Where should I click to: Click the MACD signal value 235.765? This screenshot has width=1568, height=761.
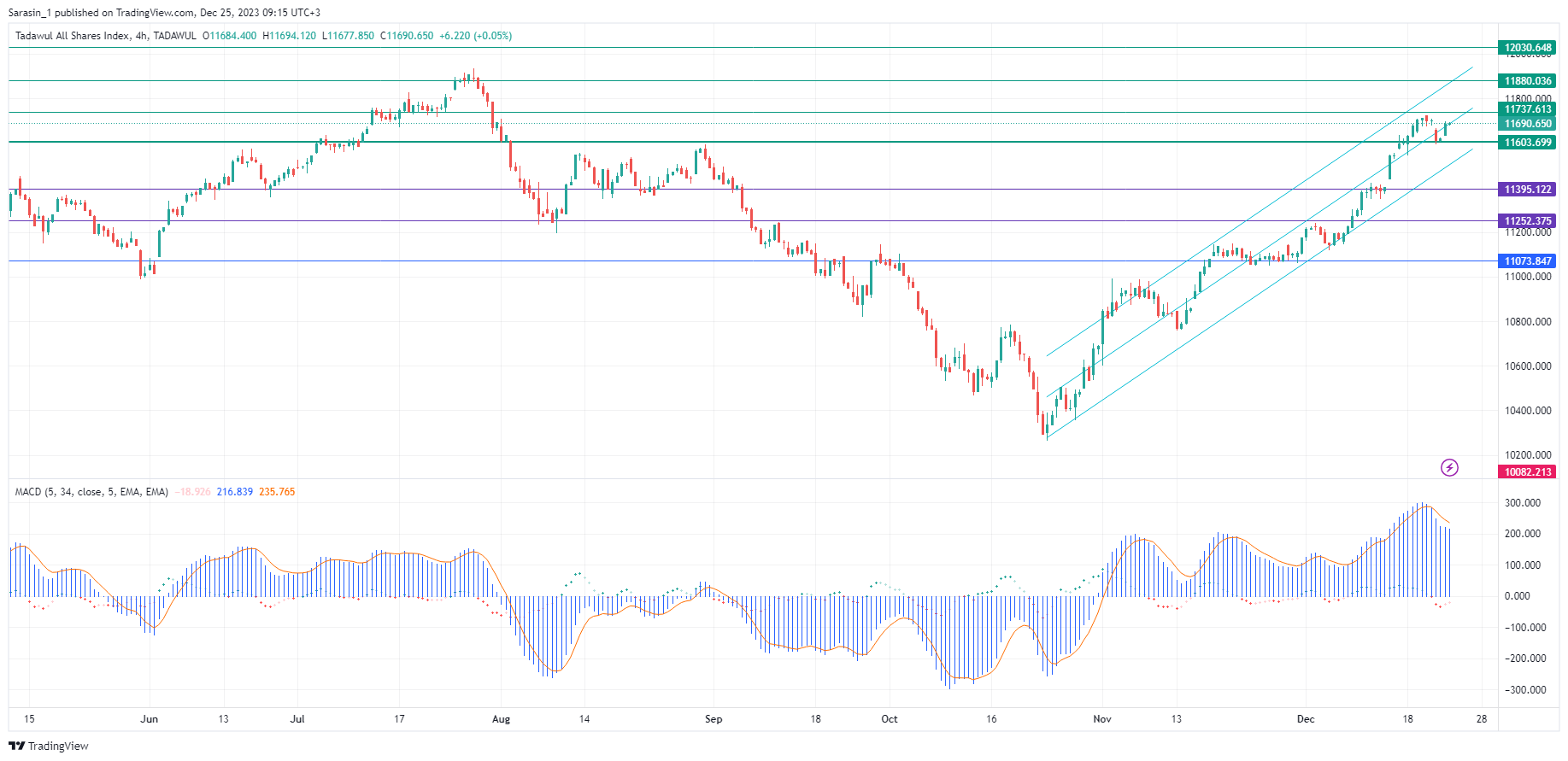click(x=277, y=492)
